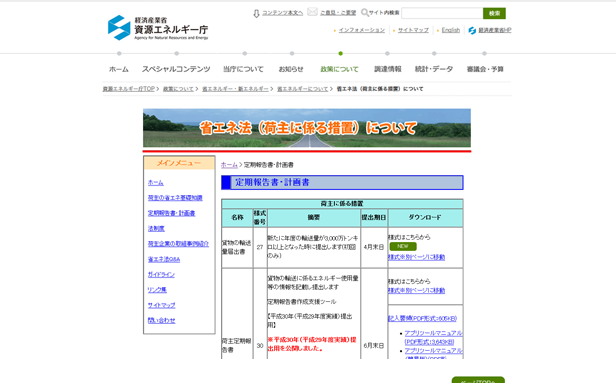Open the ホーム navigation menu item
Image resolution: width=616 pixels, height=383 pixels.
coord(119,69)
